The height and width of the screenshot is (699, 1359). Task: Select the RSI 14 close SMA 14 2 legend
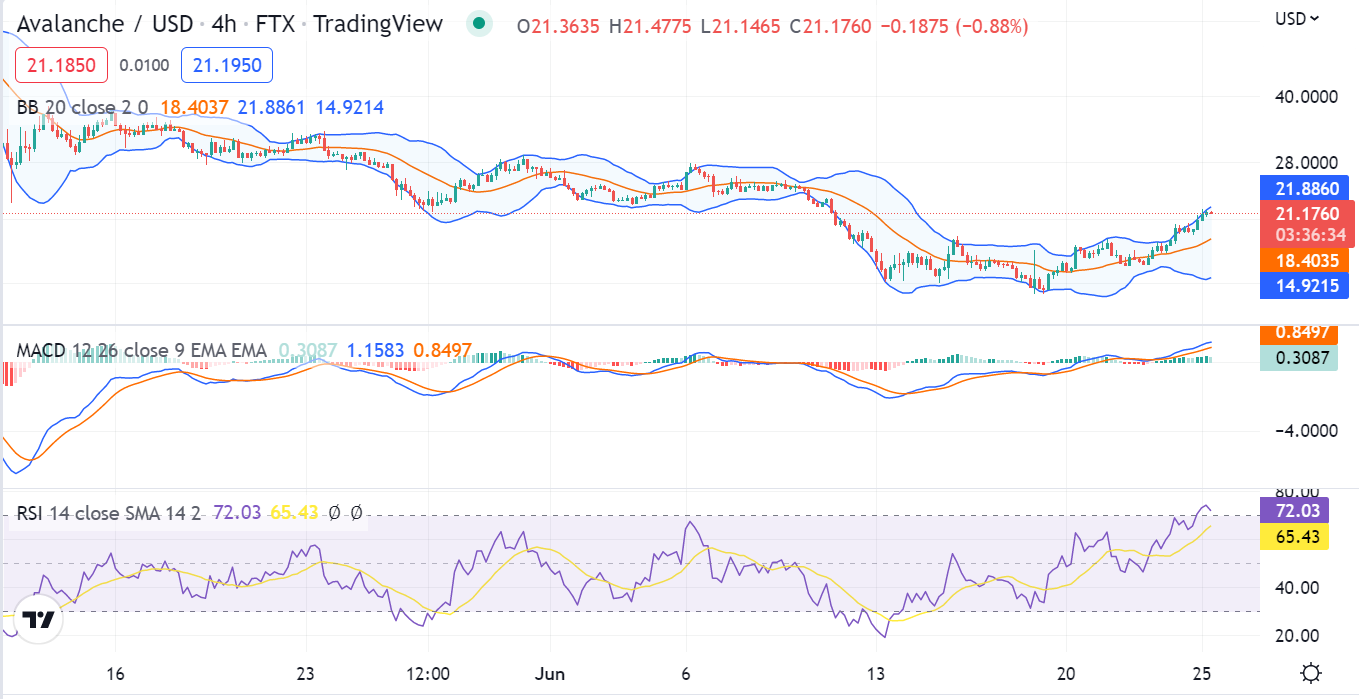pyautogui.click(x=109, y=513)
